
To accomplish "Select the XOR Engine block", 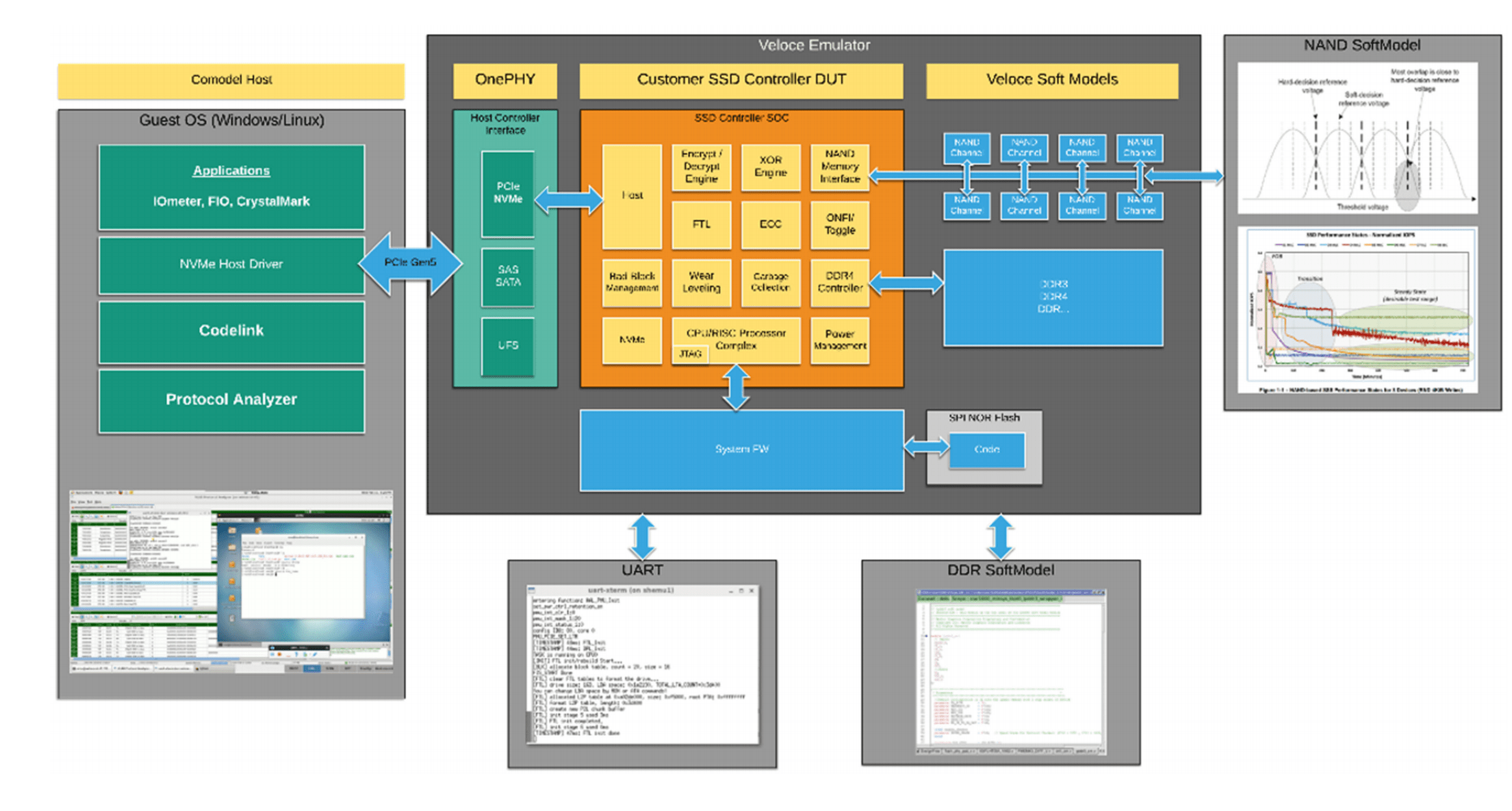I will pos(770,167).
